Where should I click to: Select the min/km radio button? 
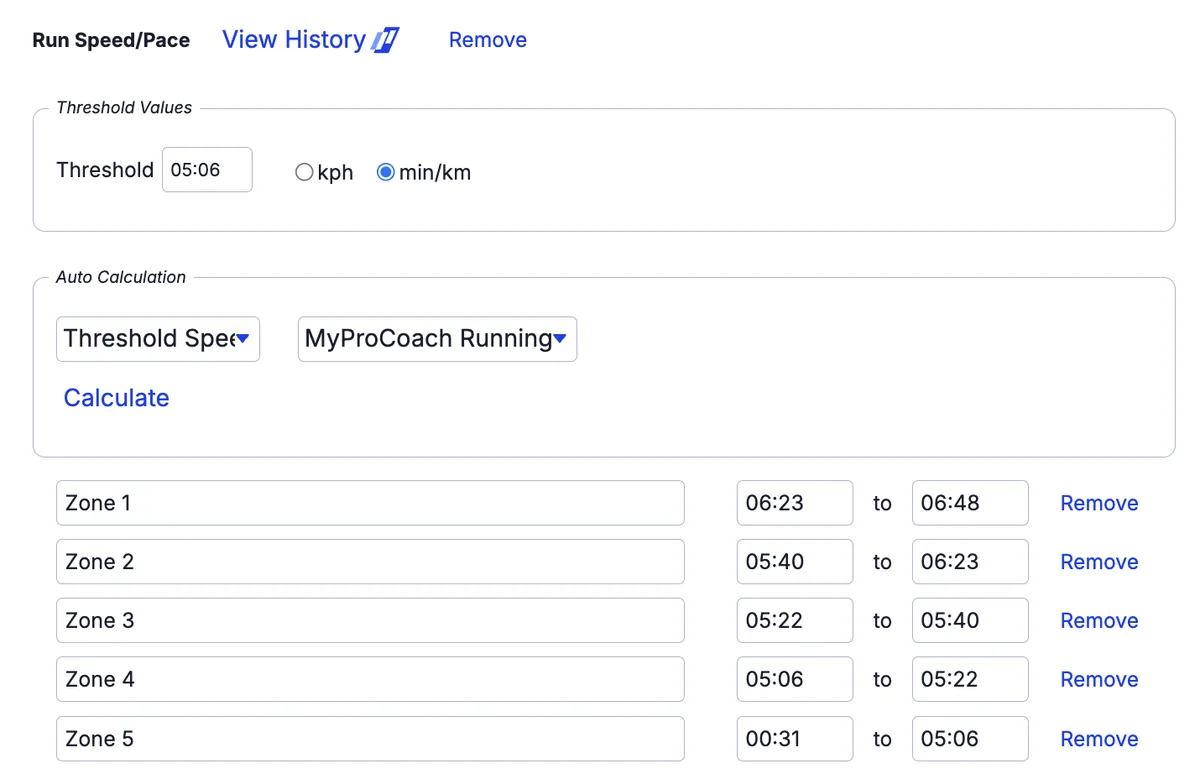click(385, 172)
